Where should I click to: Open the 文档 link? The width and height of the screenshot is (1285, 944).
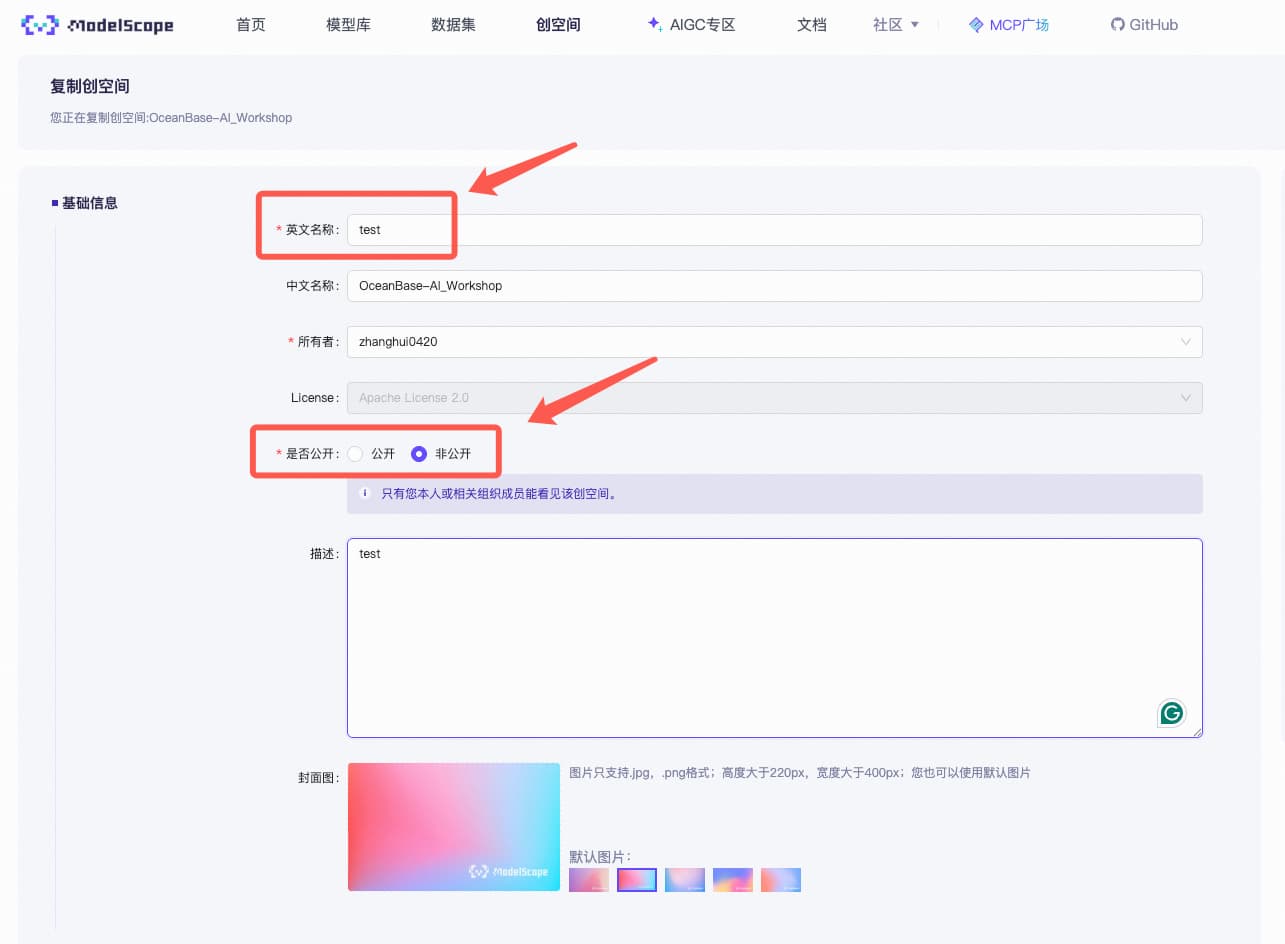point(812,25)
